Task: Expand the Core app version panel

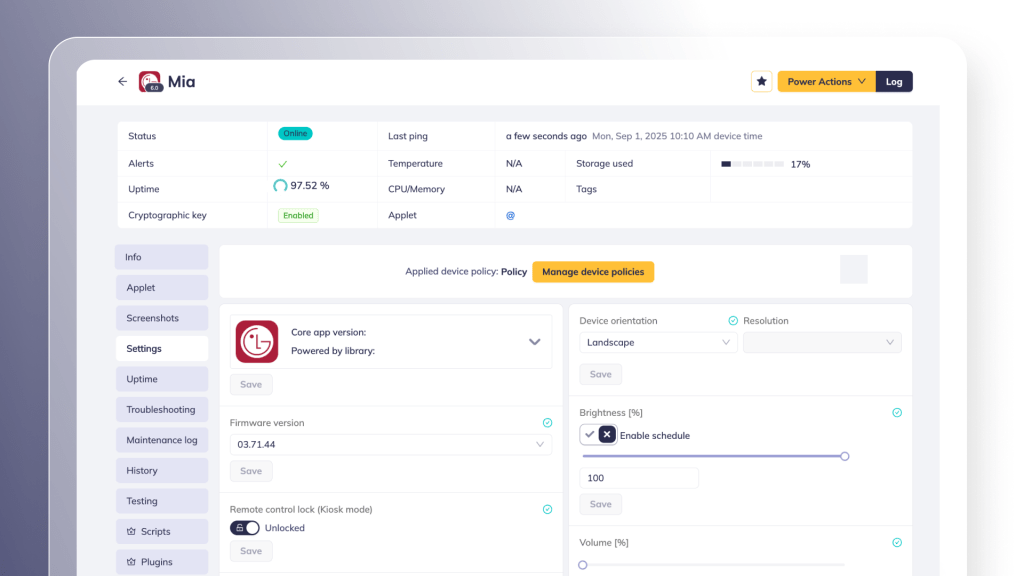Action: (x=535, y=342)
